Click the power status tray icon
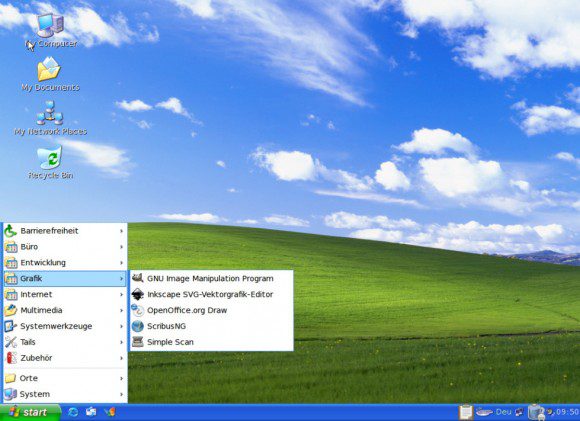 tap(535, 412)
